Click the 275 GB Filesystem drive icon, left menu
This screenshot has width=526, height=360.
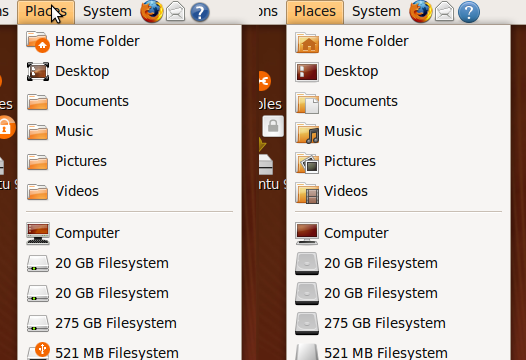(38, 323)
